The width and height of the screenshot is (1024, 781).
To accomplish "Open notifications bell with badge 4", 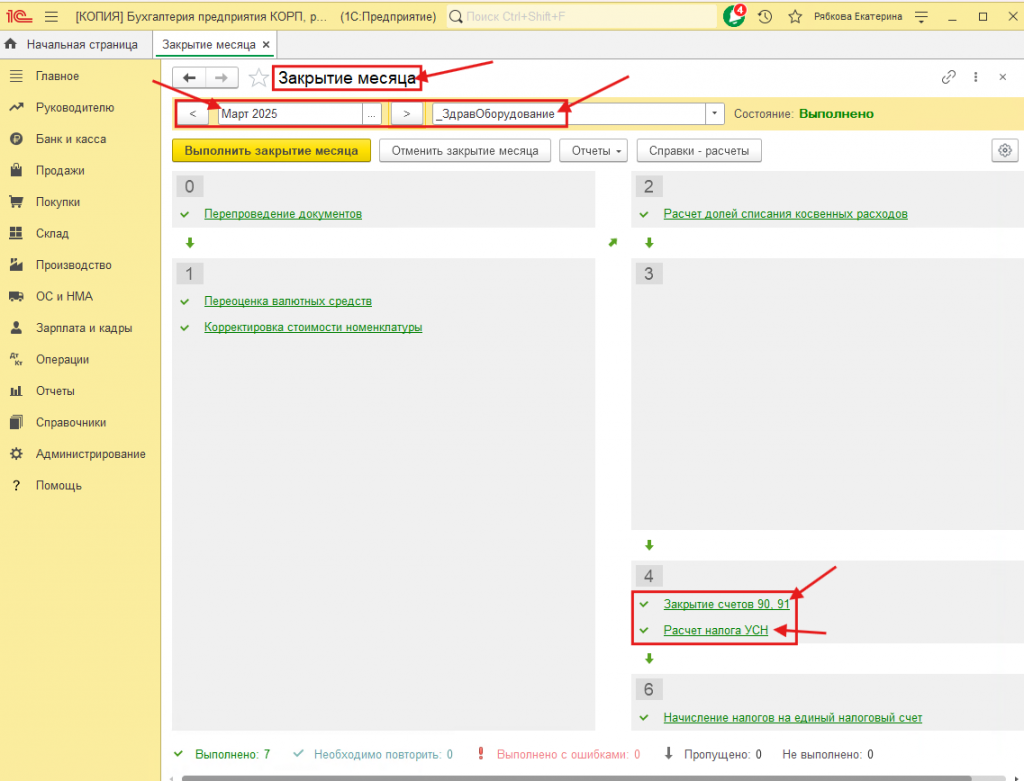I will (x=734, y=16).
